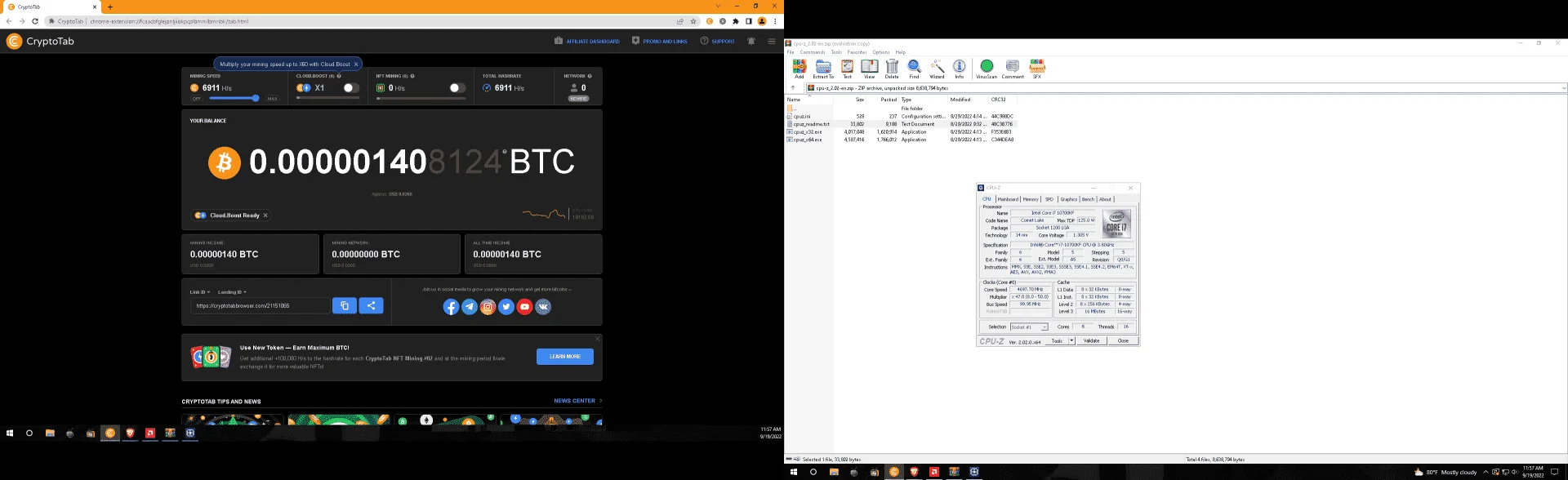Viewport: 1568px width, 480px height.
Task: Click the LEARN MORE button
Action: pyautogui.click(x=565, y=356)
